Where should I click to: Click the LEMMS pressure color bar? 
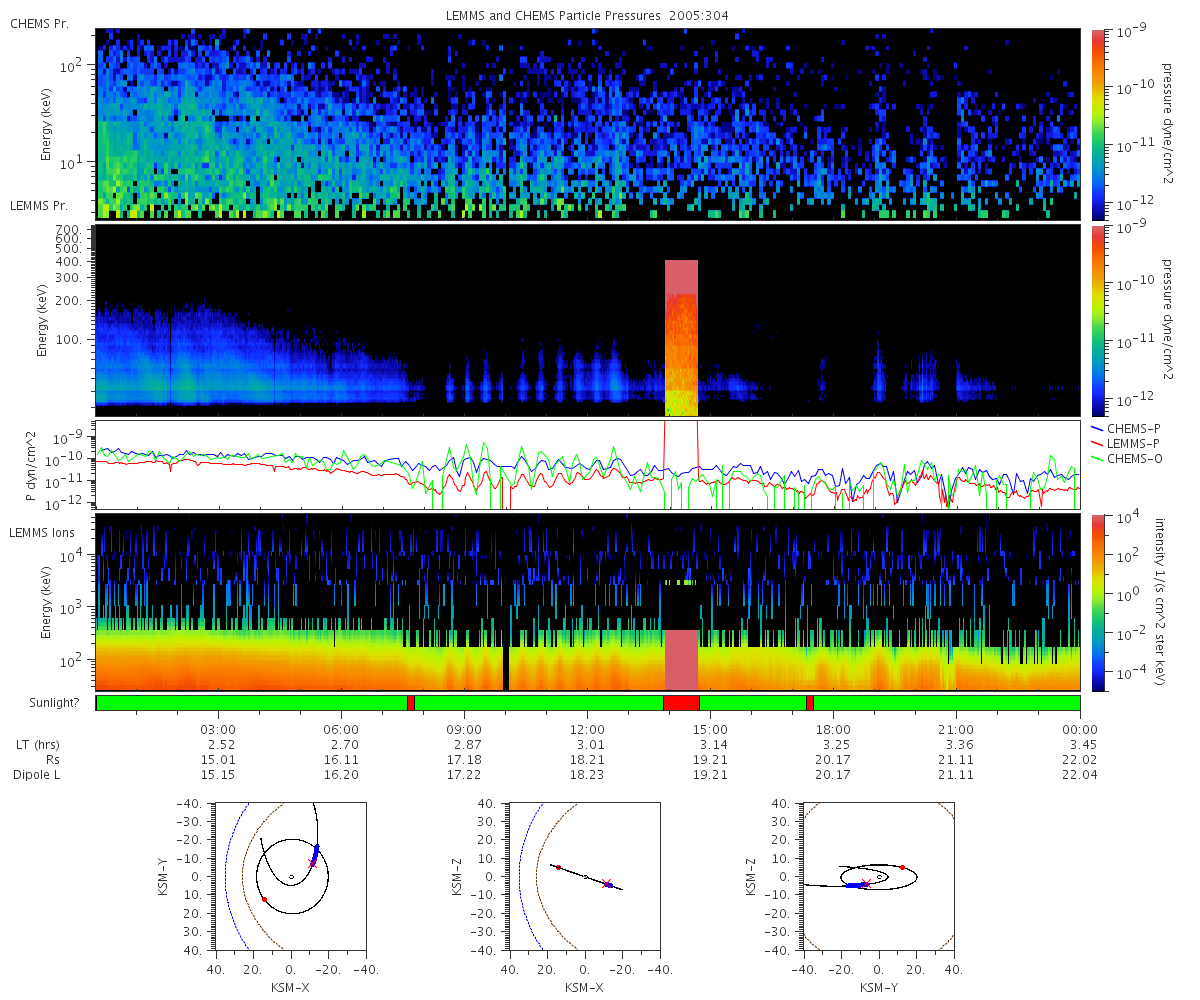point(1097,320)
